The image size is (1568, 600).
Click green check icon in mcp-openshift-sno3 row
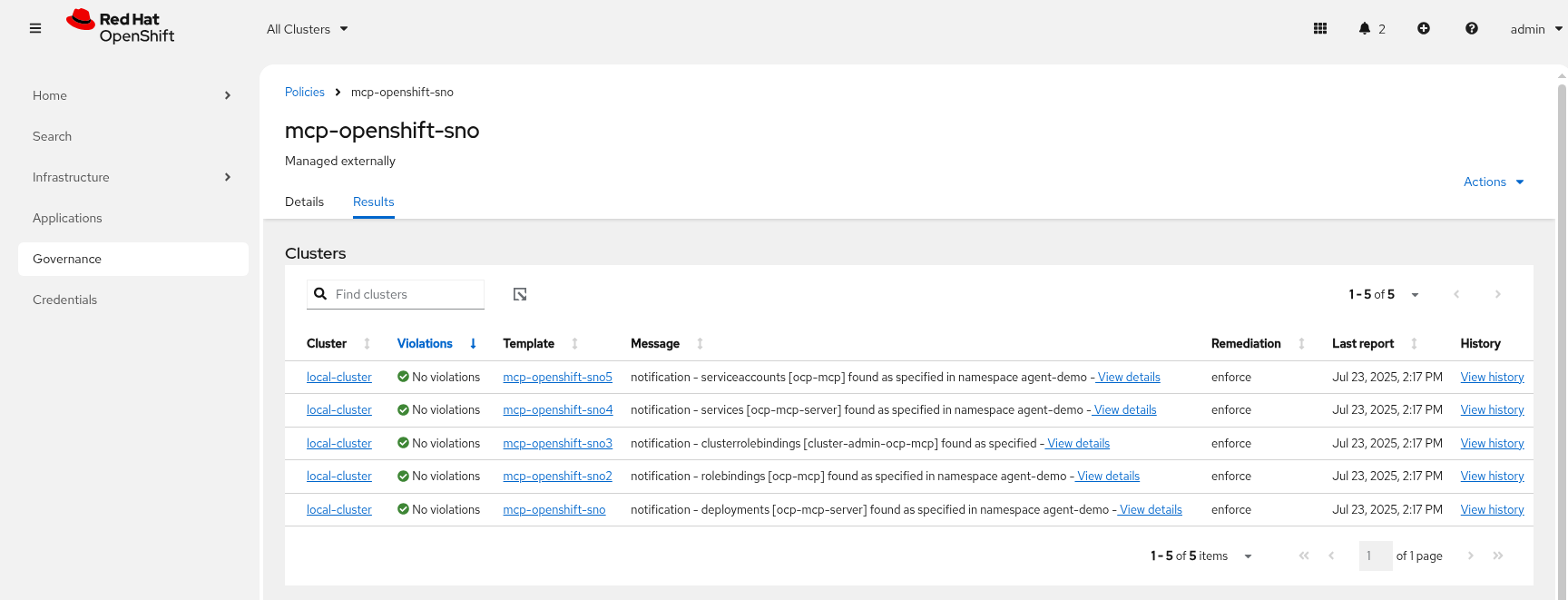[x=403, y=443]
